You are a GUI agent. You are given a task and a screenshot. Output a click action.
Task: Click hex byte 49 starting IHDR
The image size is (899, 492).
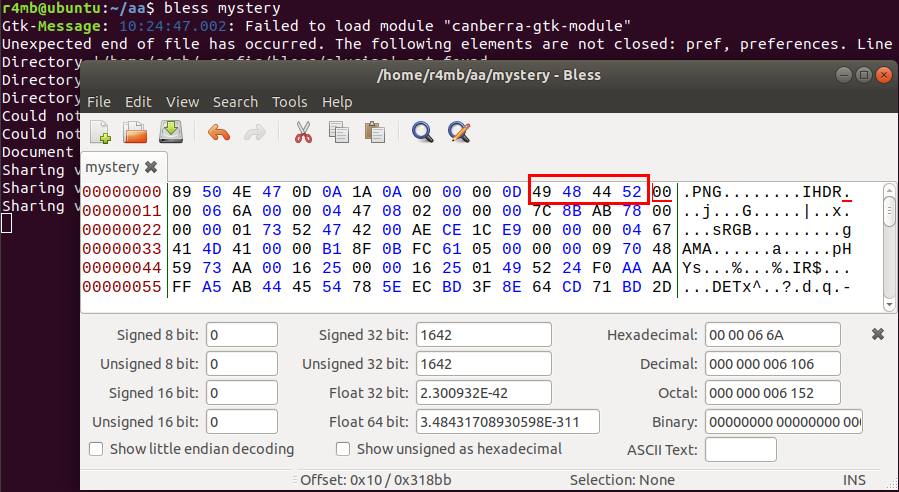click(x=542, y=192)
